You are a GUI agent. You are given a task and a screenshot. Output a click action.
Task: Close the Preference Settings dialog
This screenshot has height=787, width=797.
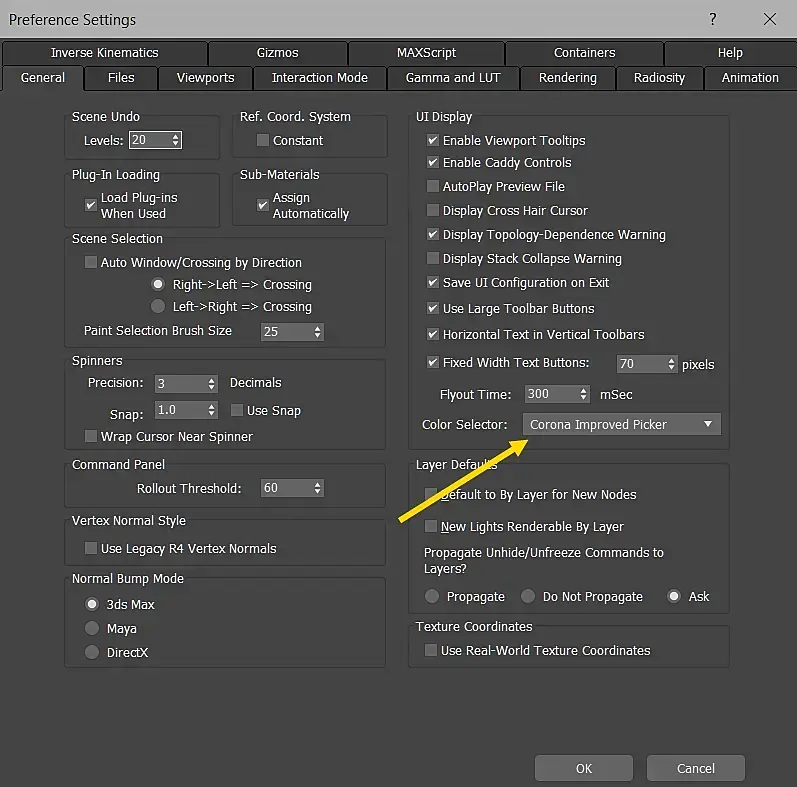tap(769, 19)
